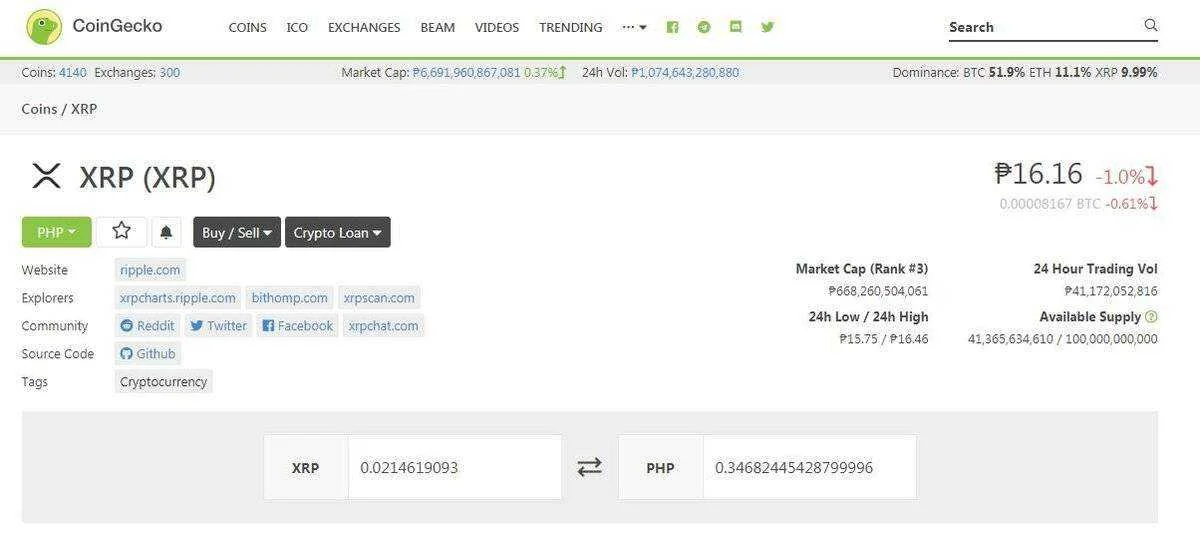This screenshot has width=1200, height=539.
Task: Open the Github source code link
Action: pyautogui.click(x=148, y=354)
